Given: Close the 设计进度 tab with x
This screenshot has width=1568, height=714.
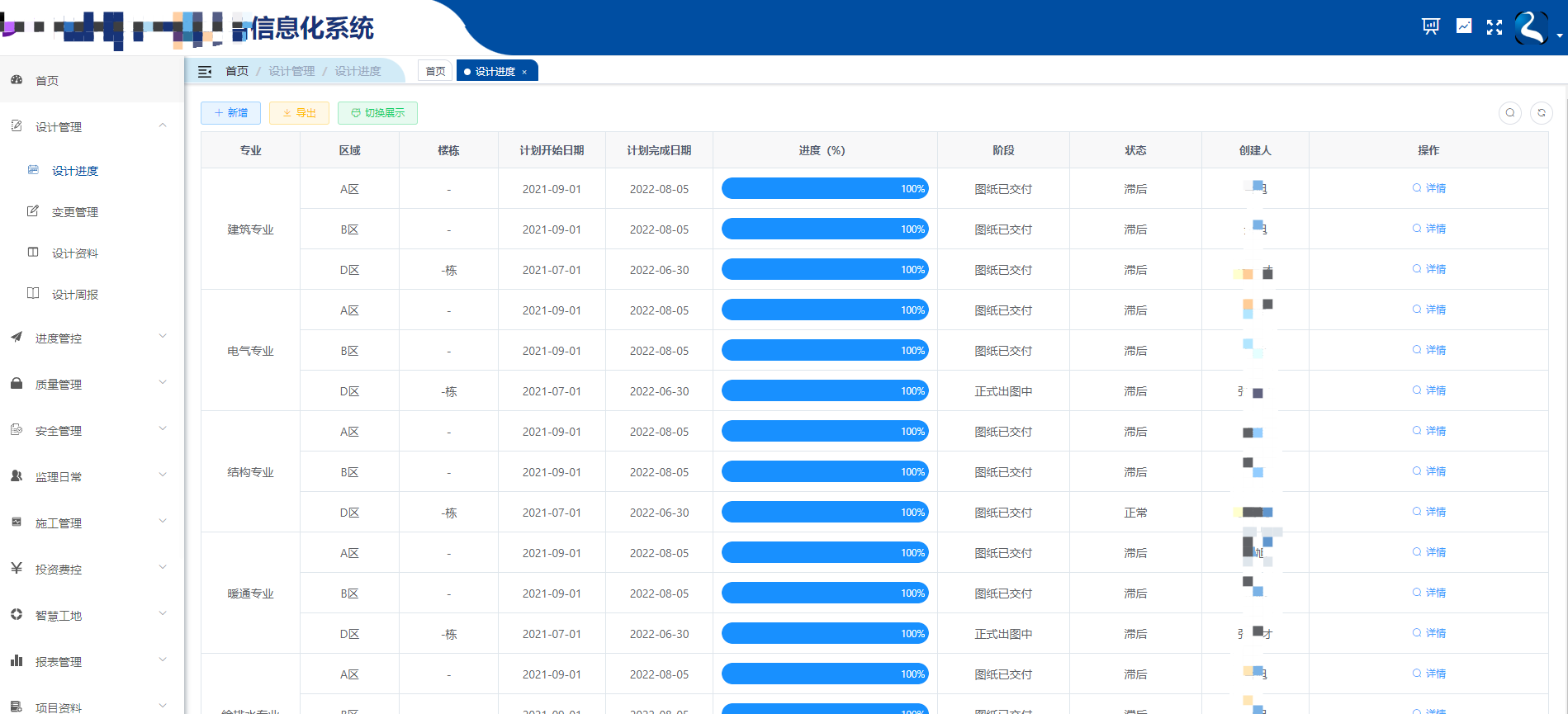Looking at the screenshot, I should 524,72.
